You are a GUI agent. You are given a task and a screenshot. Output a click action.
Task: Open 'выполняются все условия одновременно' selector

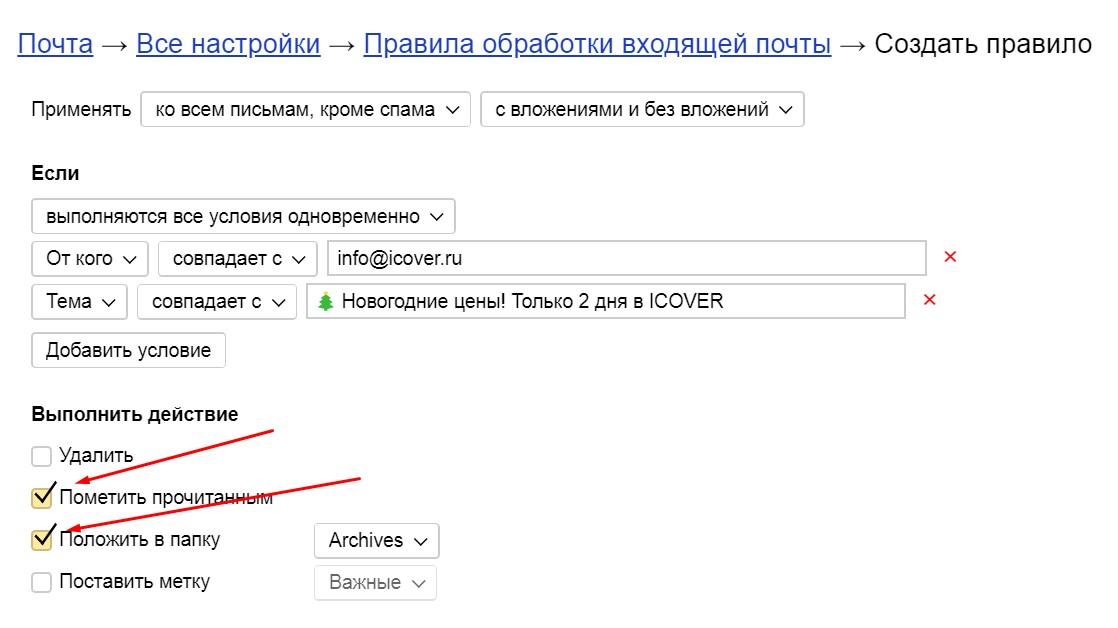(x=243, y=216)
